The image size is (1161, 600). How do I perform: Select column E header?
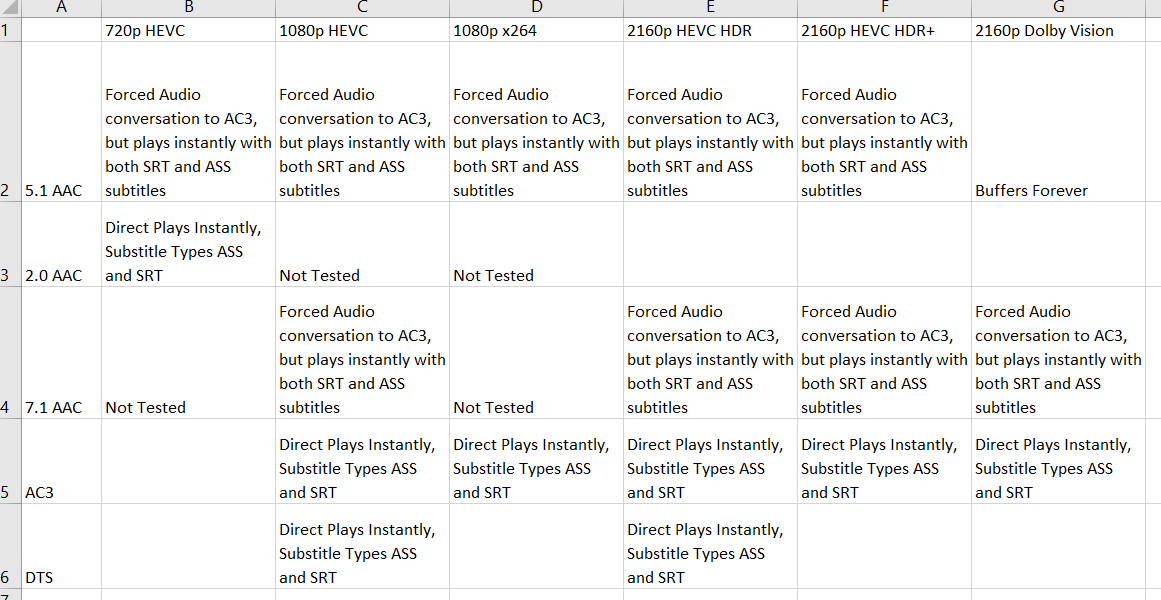tap(710, 8)
